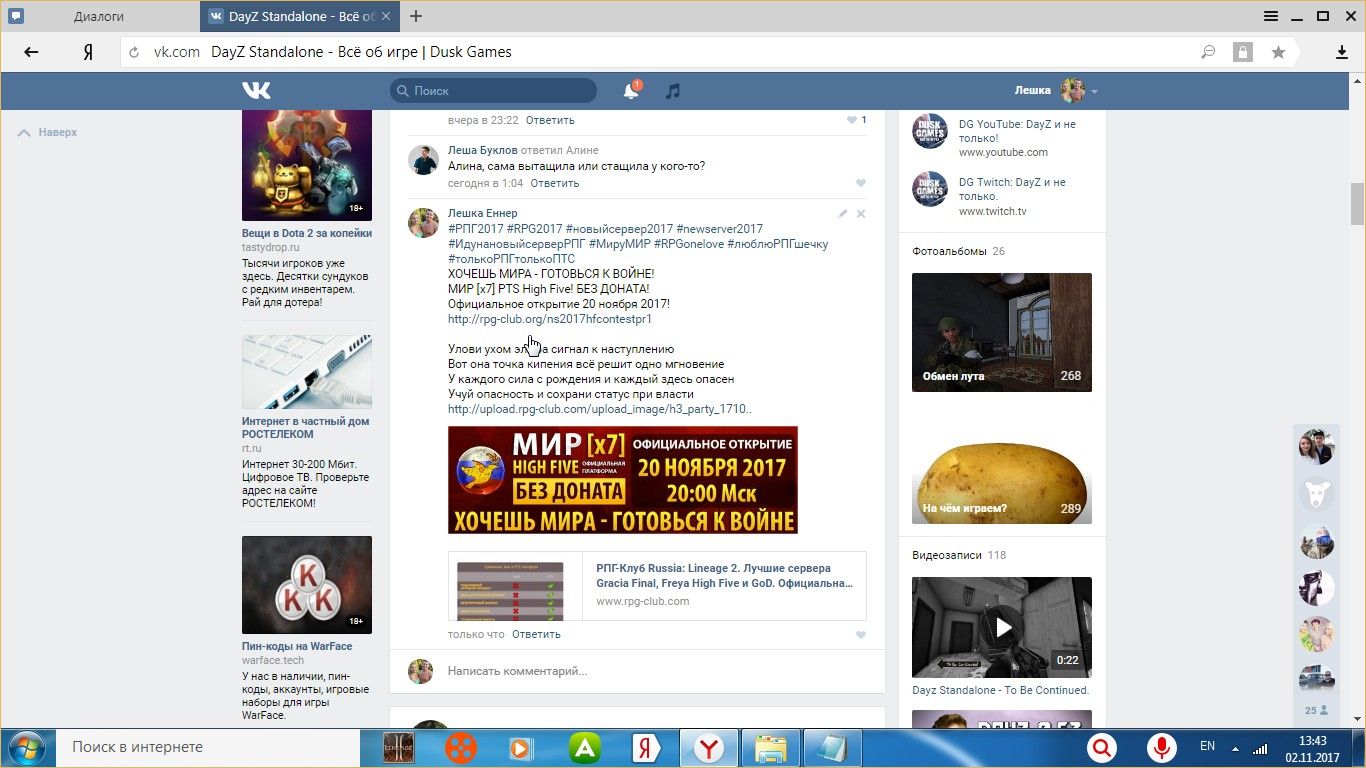Click the key-shaped icon in address bar
This screenshot has width=1366, height=768.
1209,52
